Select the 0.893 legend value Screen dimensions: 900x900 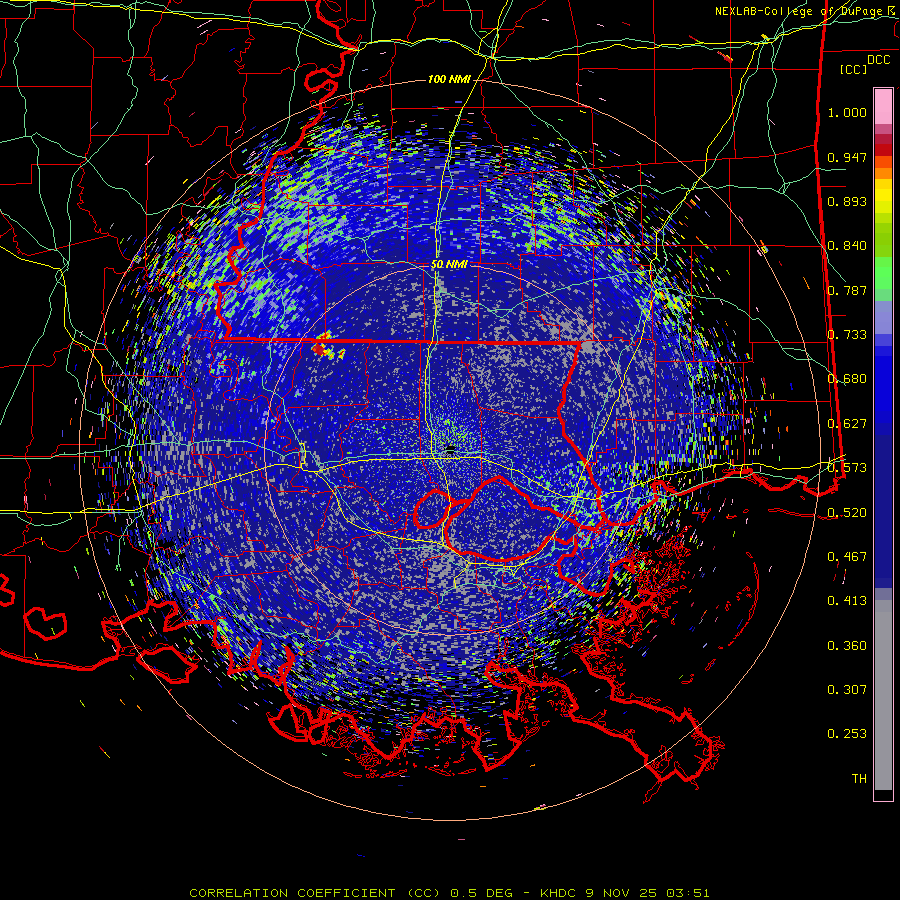click(x=847, y=201)
